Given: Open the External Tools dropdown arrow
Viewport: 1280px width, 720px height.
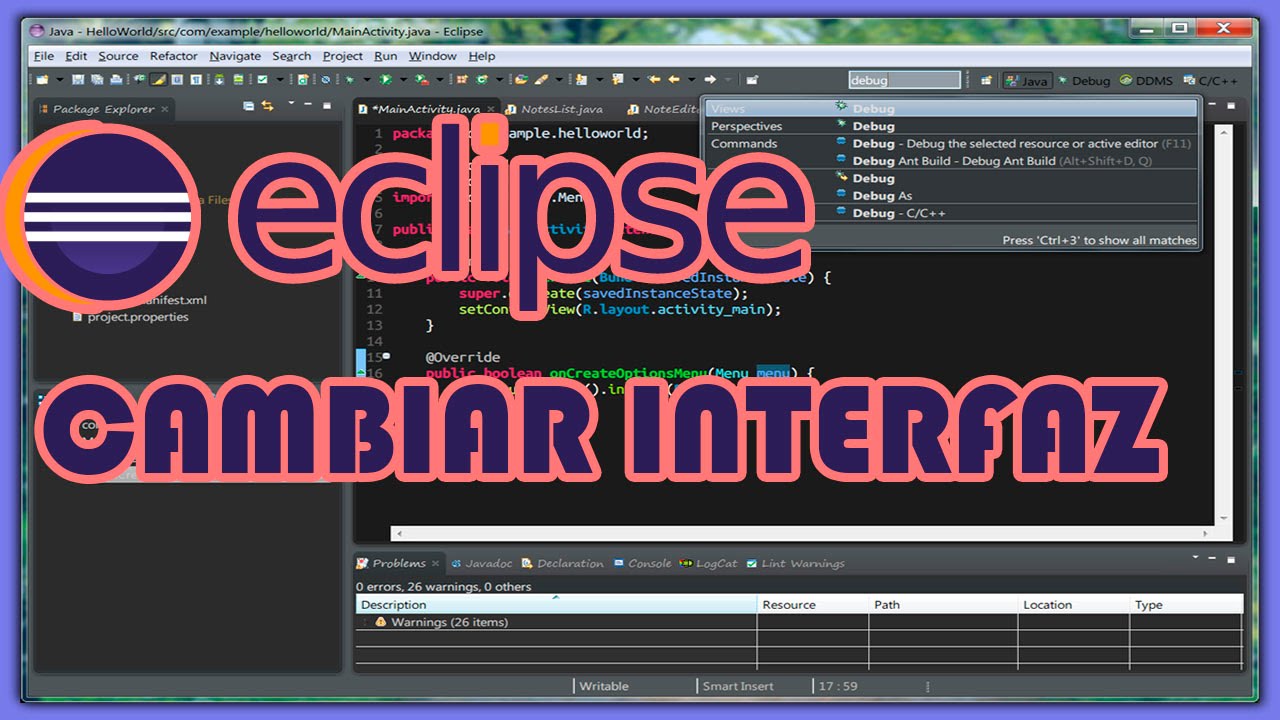Looking at the screenshot, I should (x=440, y=79).
